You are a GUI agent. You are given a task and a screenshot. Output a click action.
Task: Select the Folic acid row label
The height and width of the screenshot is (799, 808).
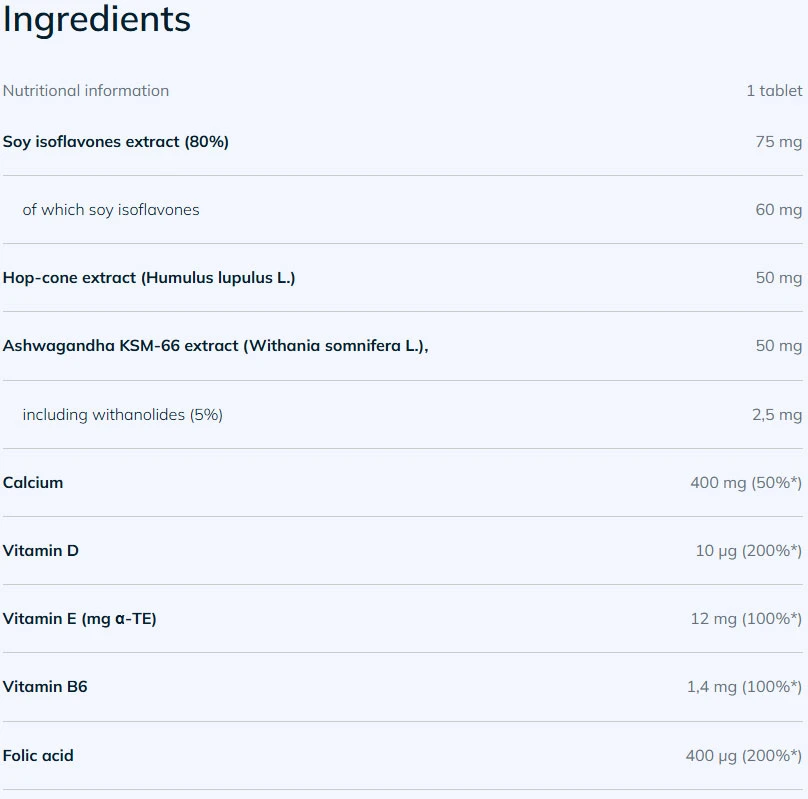[38, 756]
